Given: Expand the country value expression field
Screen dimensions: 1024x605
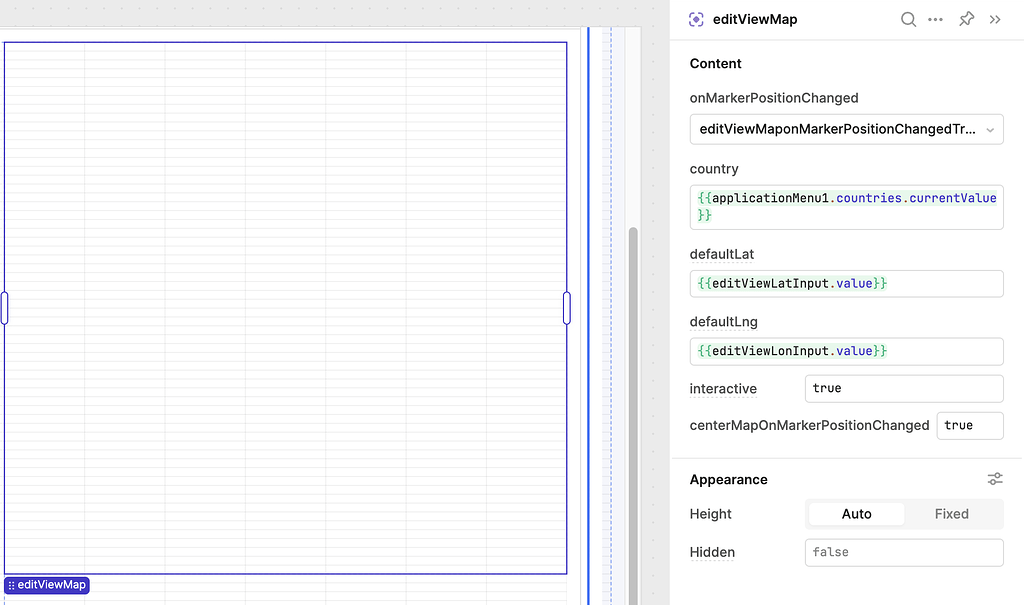Looking at the screenshot, I should (846, 207).
